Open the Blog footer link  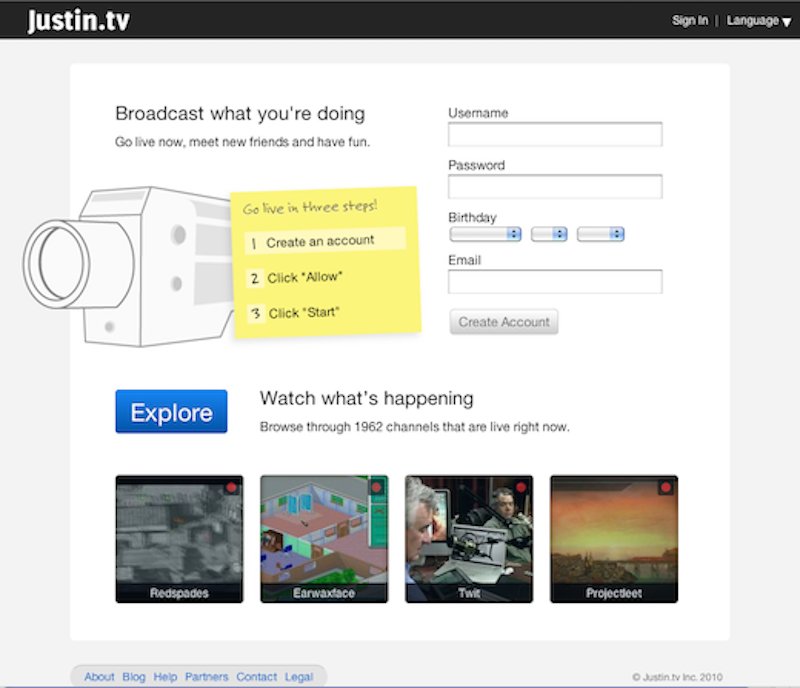(x=134, y=677)
